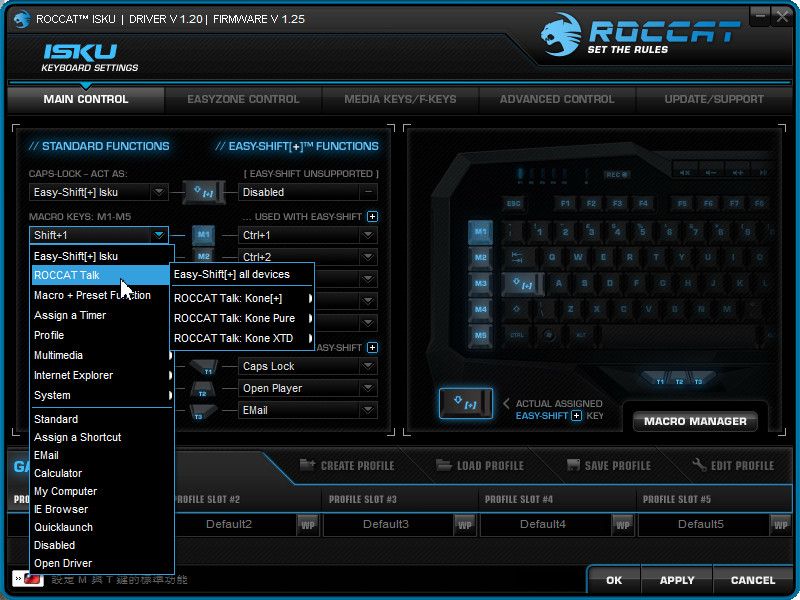Select the M5 key on the keyboard image
The width and height of the screenshot is (800, 600).
point(480,335)
